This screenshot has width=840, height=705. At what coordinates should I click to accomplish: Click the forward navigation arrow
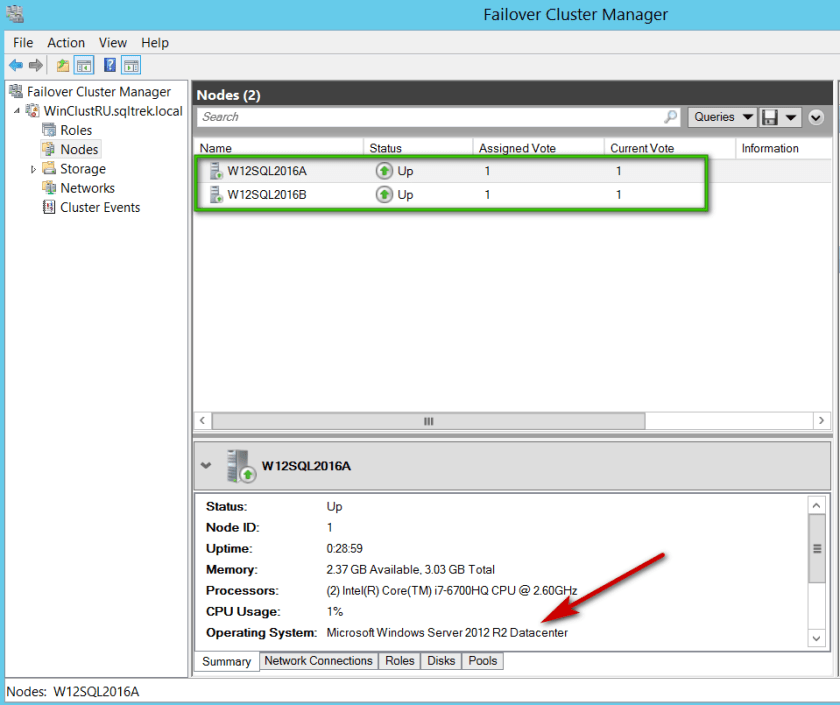tap(37, 65)
